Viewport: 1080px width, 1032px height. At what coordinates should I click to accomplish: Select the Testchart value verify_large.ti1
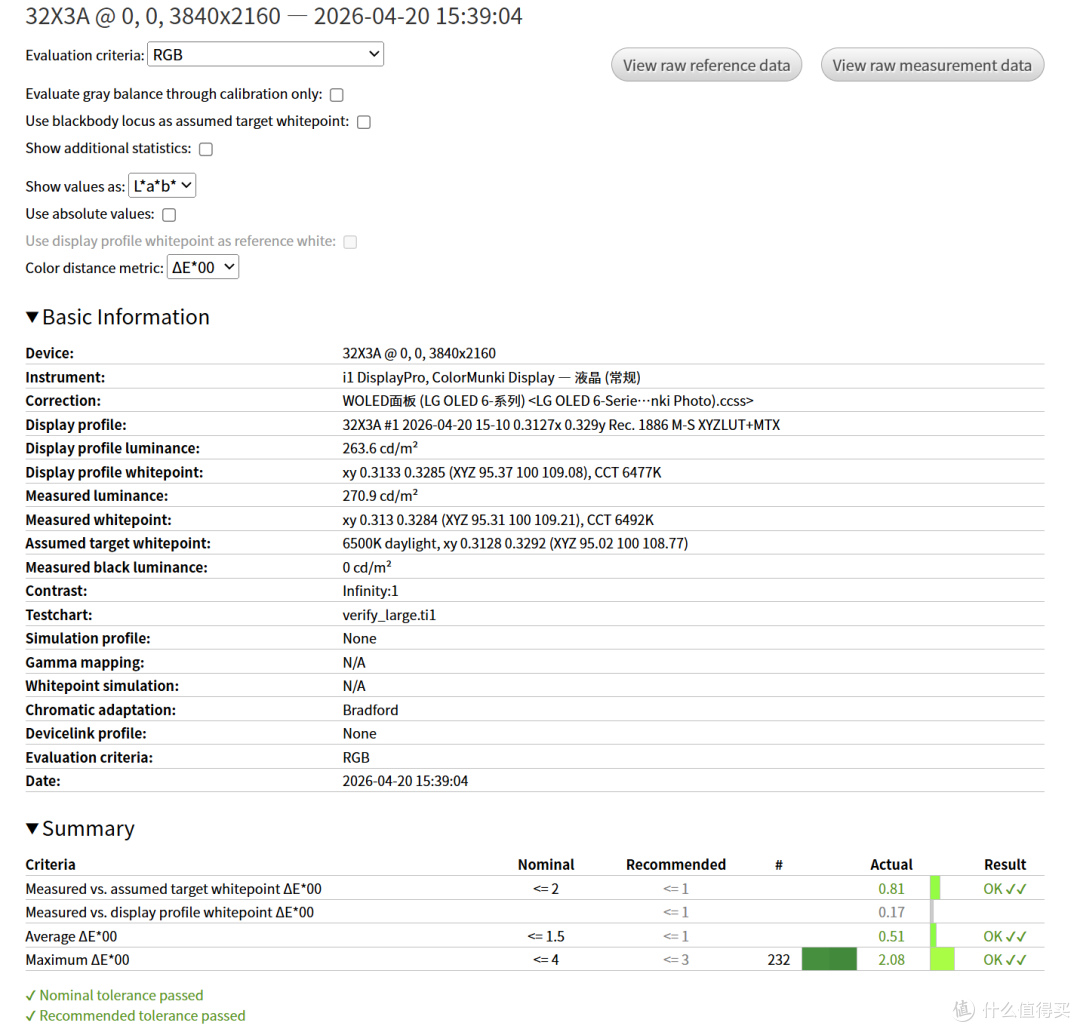389,615
